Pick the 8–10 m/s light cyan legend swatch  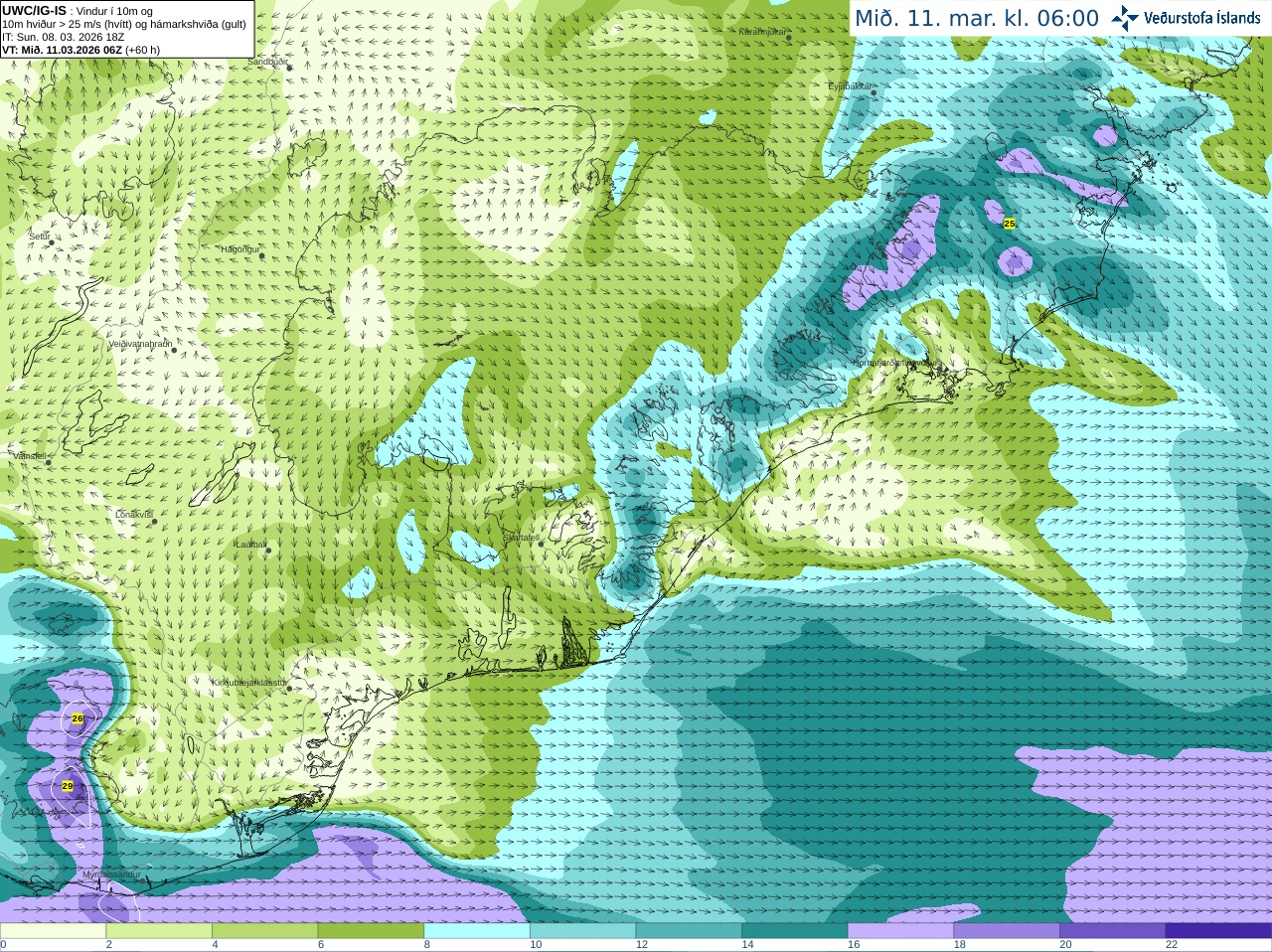tap(477, 930)
